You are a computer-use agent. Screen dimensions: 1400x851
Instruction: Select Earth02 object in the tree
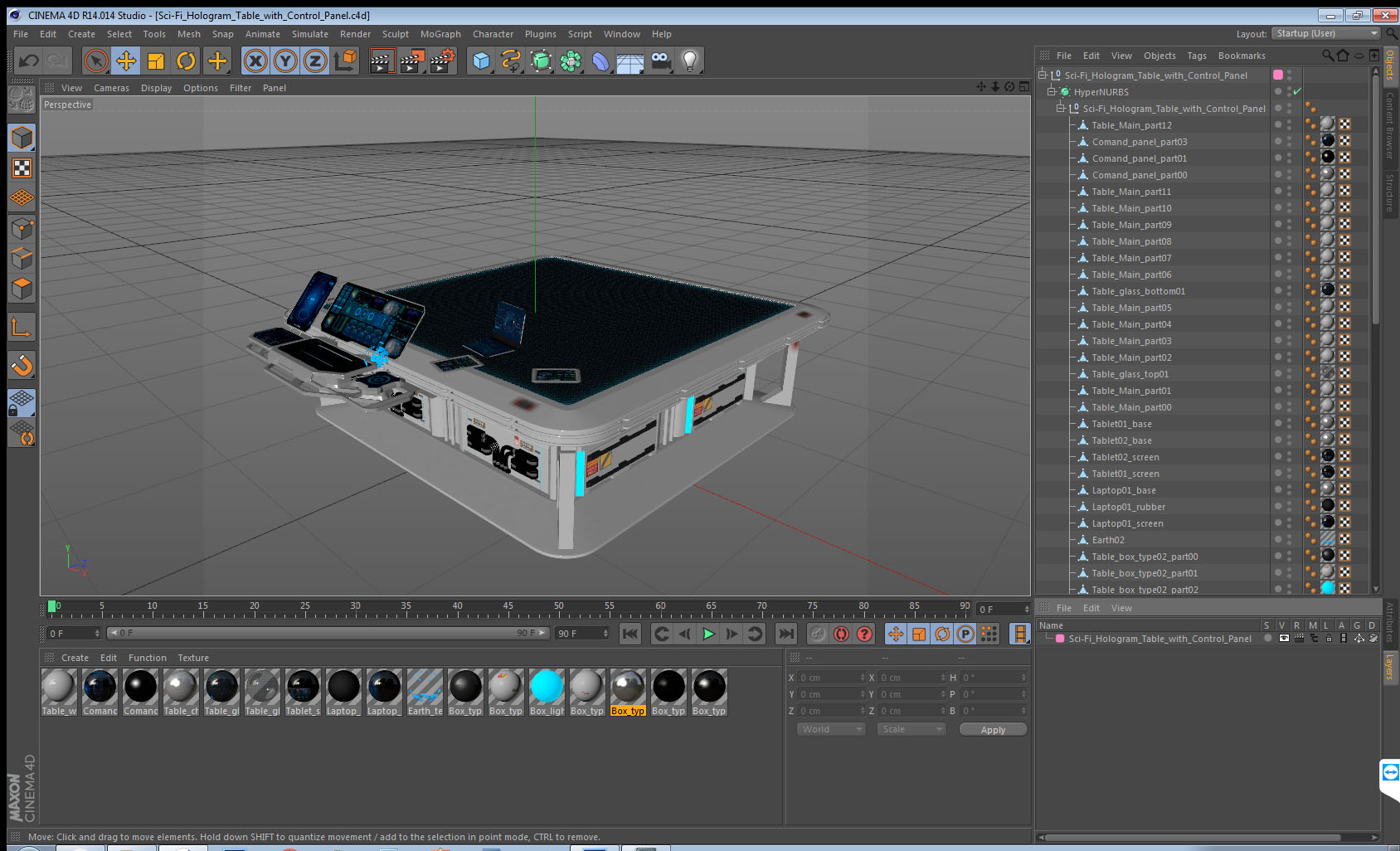click(1107, 540)
